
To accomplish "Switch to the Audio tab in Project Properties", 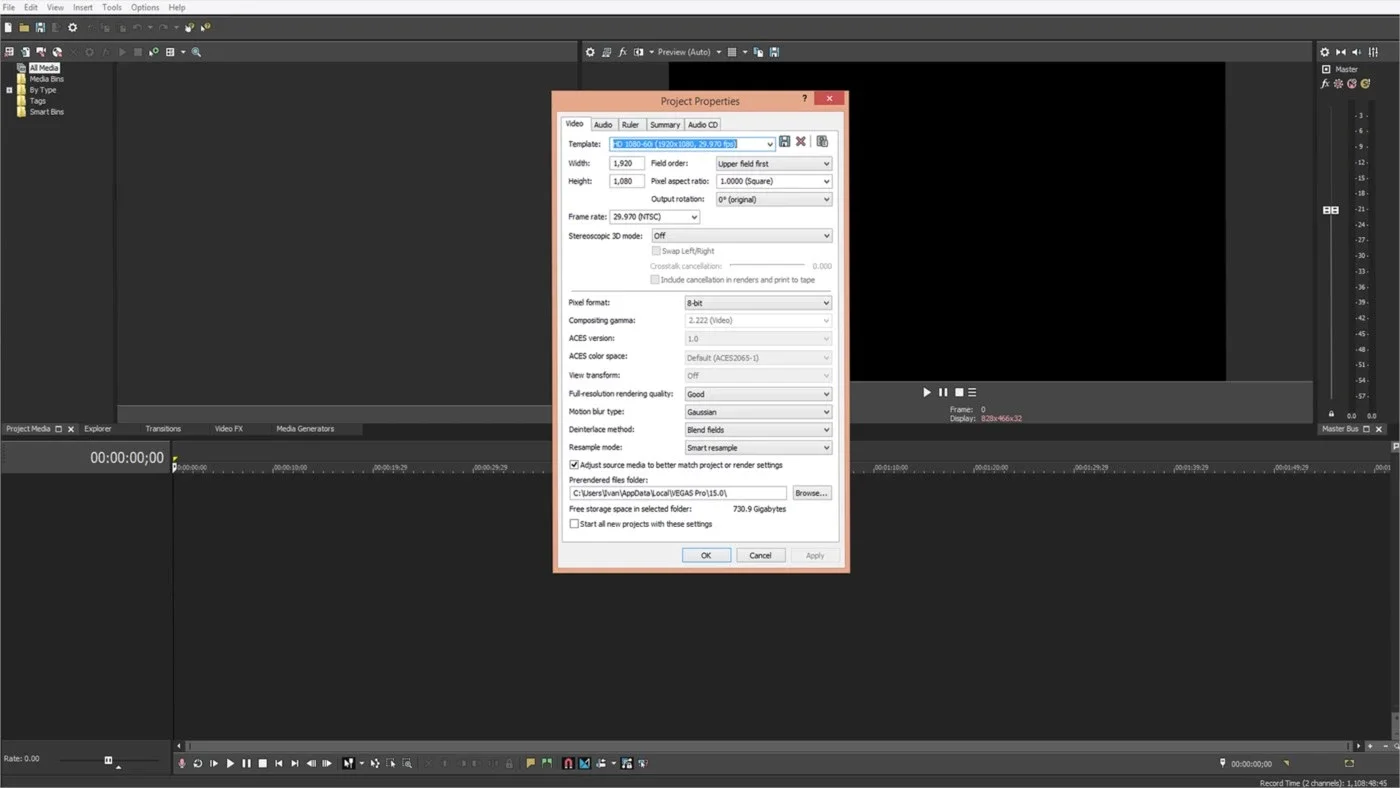I will click(603, 125).
